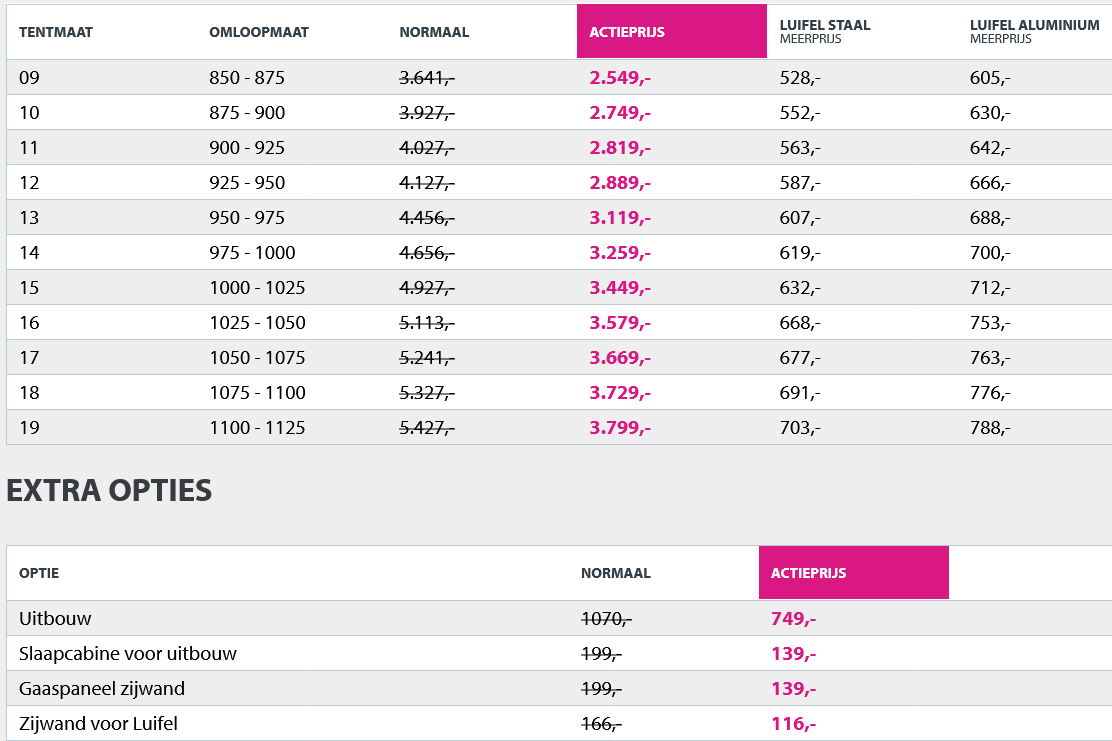Select the TENTMAAT column header
Screen dimensions: 1112x741
point(56,32)
